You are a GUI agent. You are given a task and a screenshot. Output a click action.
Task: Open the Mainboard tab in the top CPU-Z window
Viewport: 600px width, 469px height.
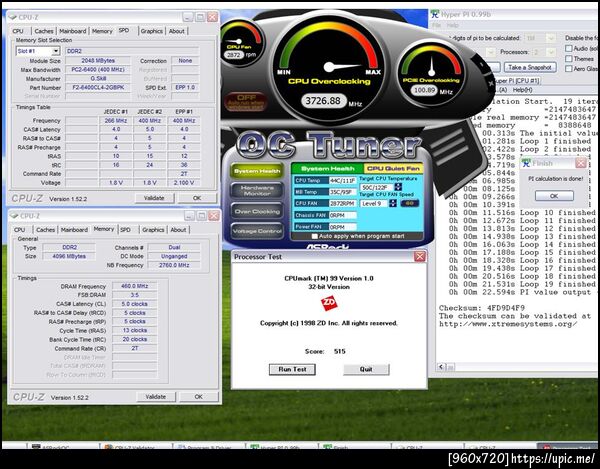73,31
